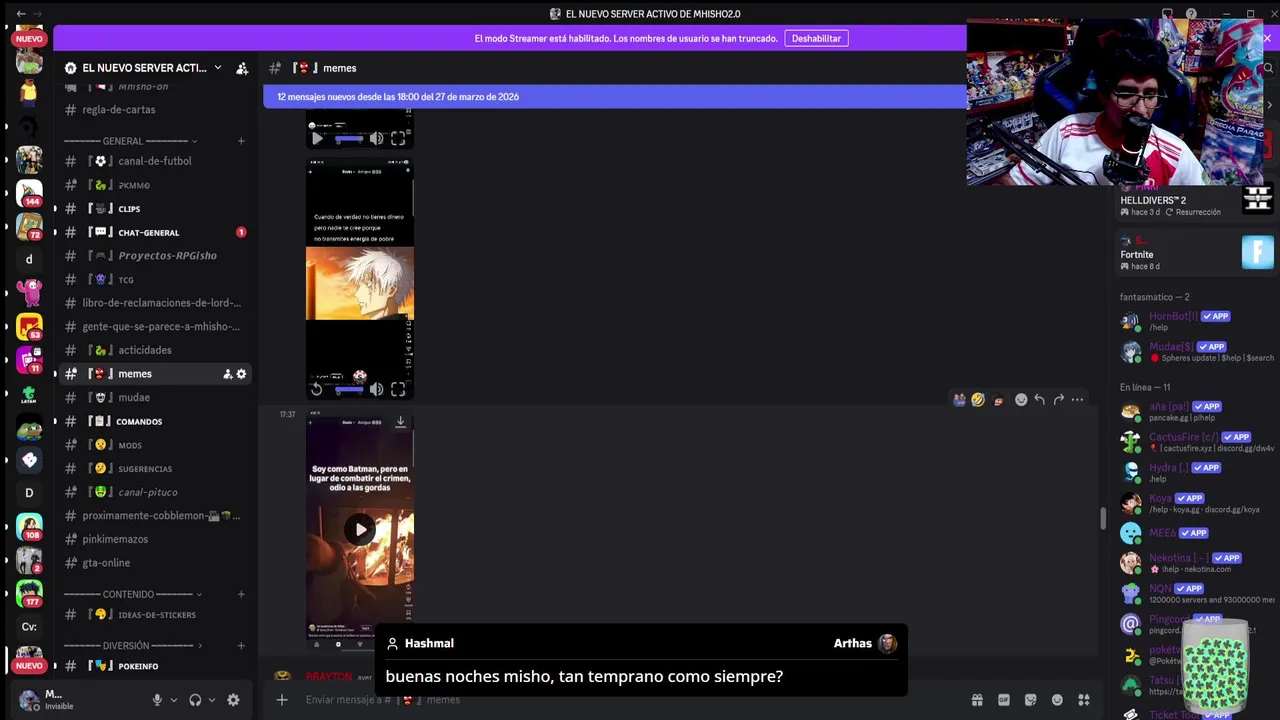
Task: Seek on the anime video progress bar
Action: tap(348, 389)
